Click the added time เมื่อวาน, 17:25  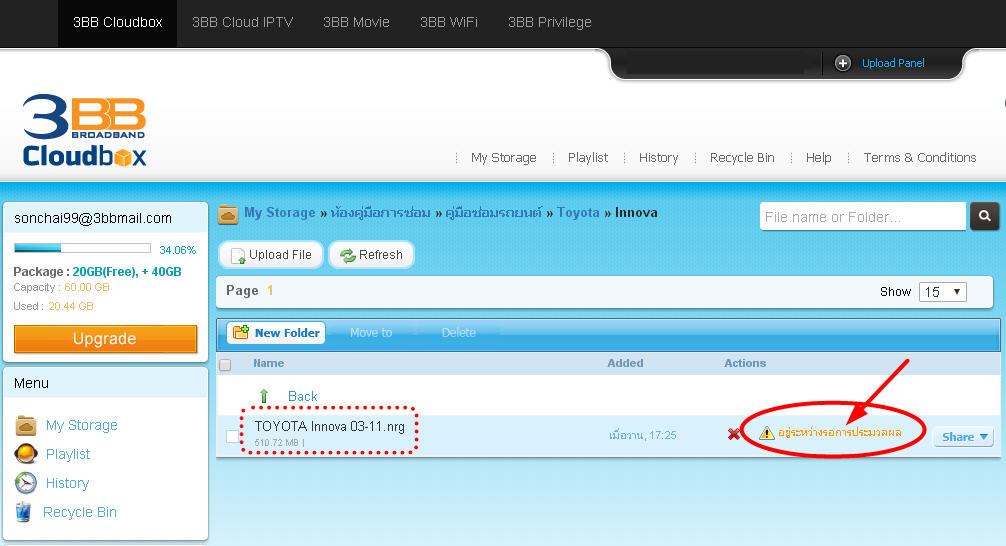pyautogui.click(x=643, y=435)
